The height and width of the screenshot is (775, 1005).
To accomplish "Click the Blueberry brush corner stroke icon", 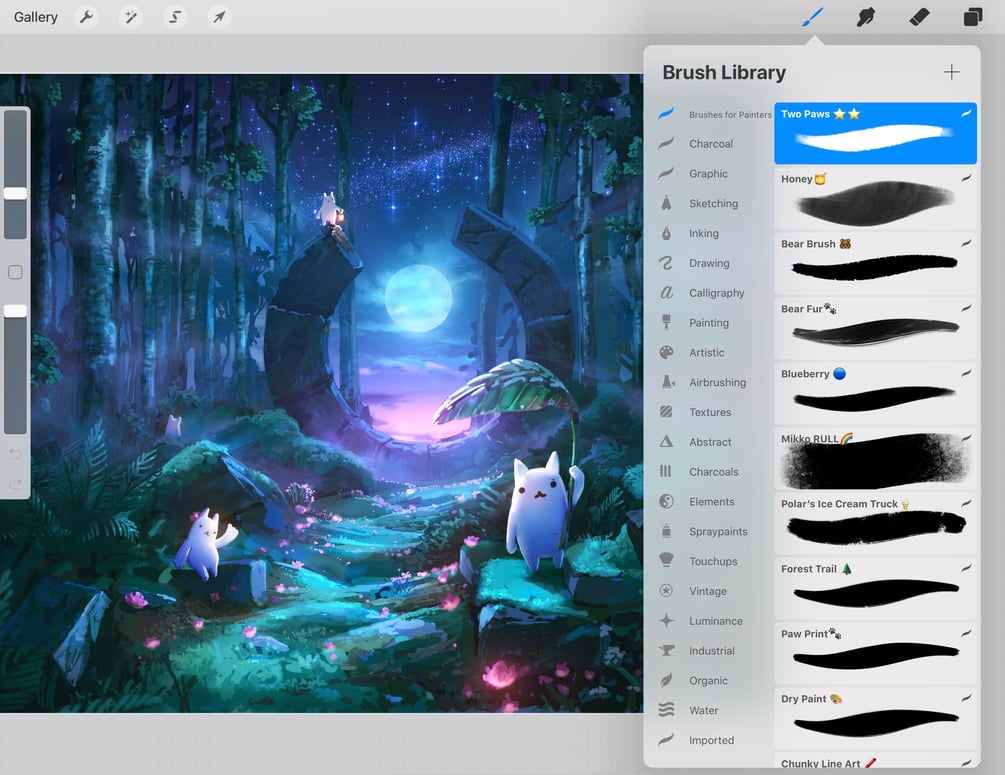I will pyautogui.click(x=966, y=373).
